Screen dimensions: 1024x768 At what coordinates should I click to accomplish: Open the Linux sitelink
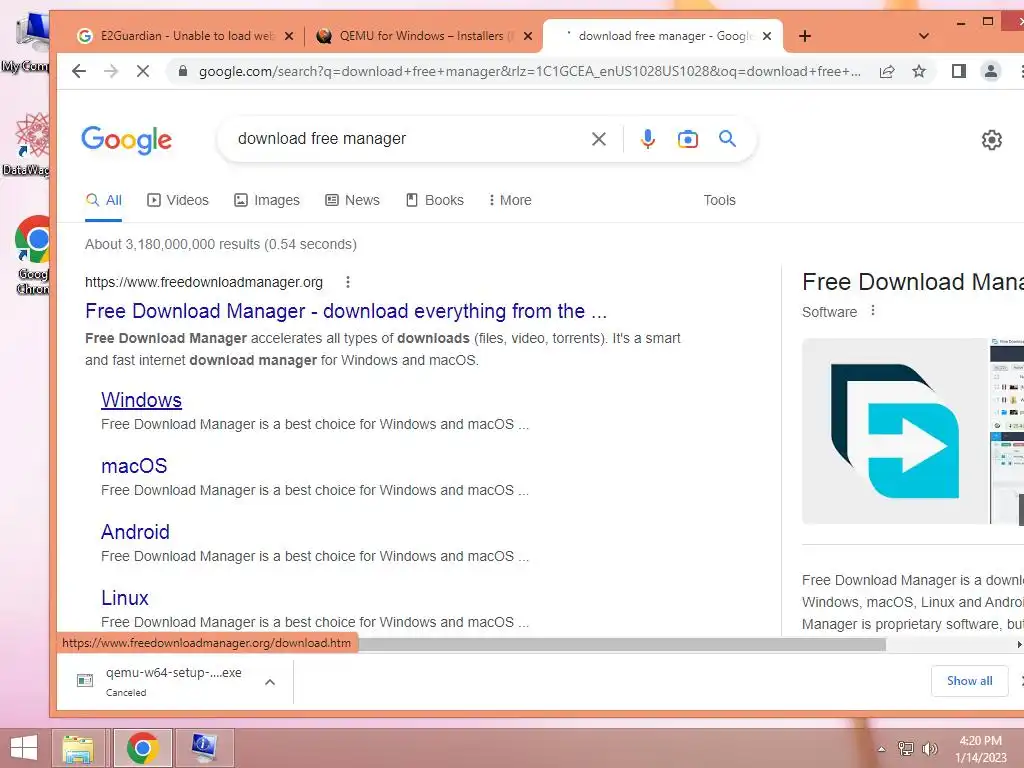click(125, 598)
